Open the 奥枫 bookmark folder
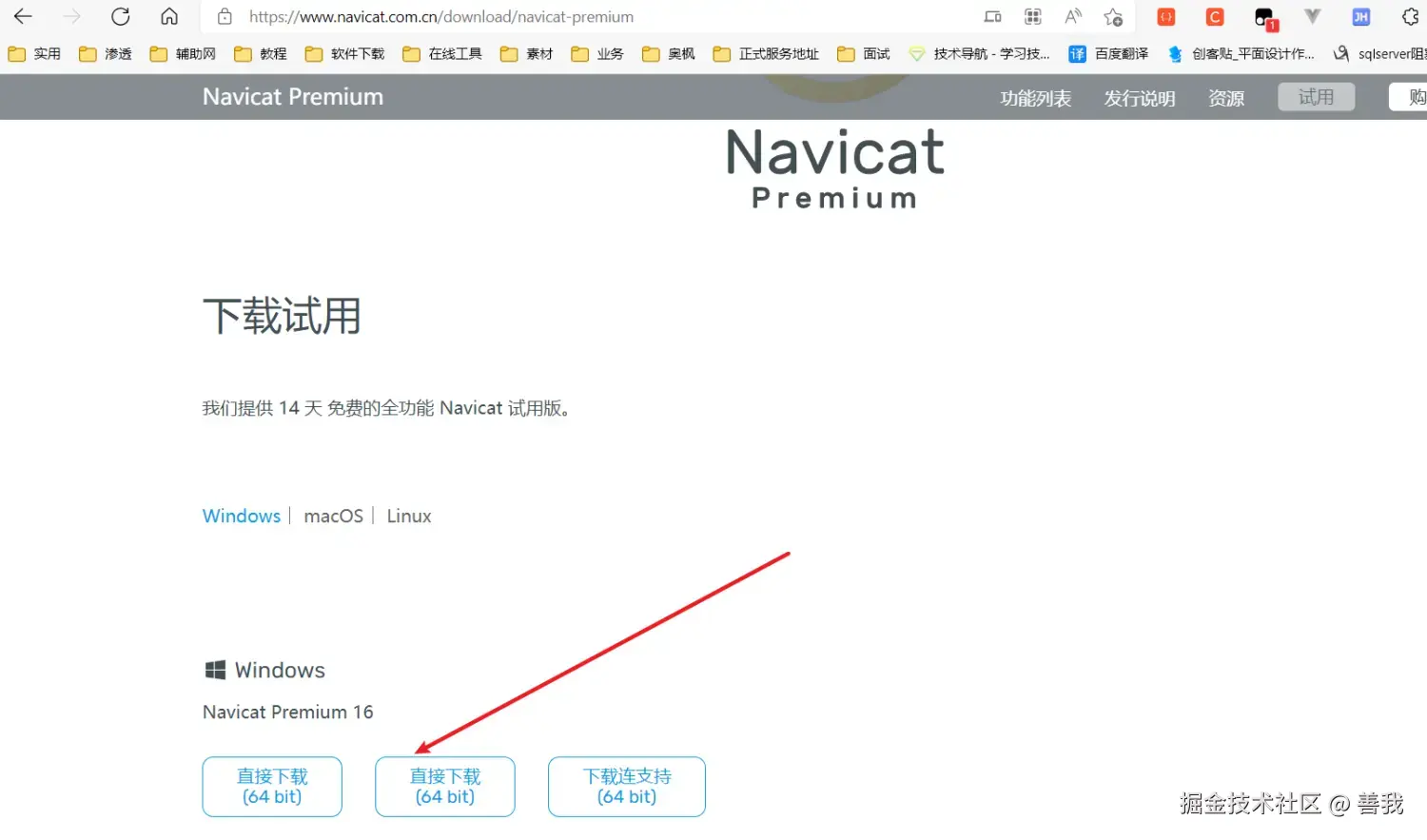 [x=669, y=54]
